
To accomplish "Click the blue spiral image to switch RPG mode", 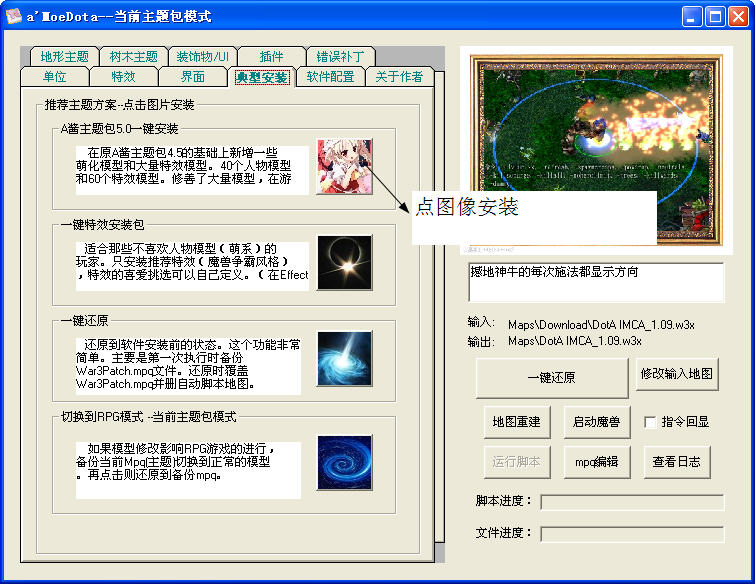I will click(344, 463).
